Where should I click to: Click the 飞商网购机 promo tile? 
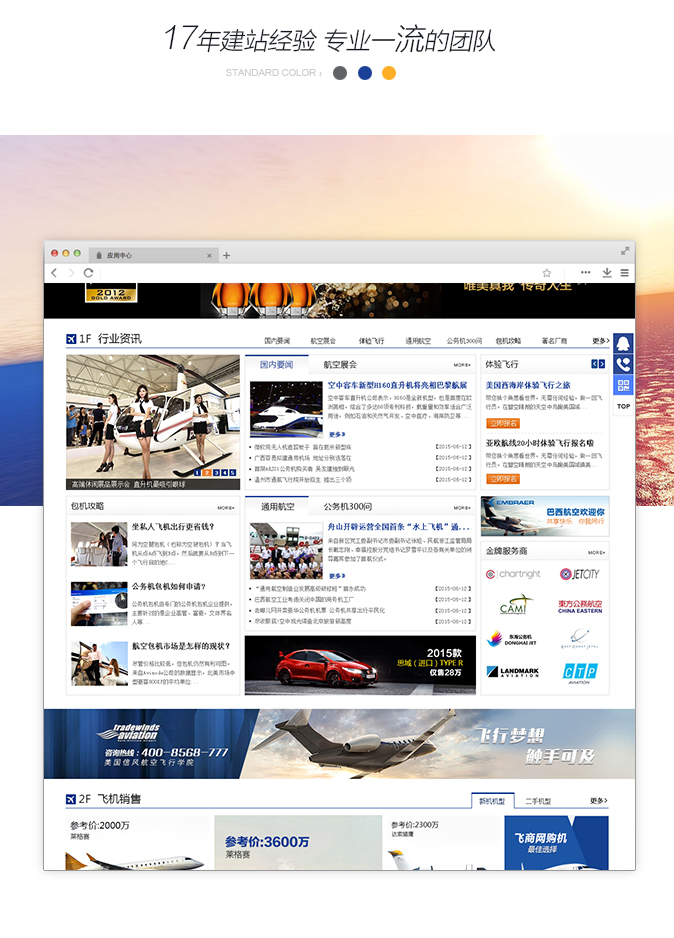(x=556, y=842)
